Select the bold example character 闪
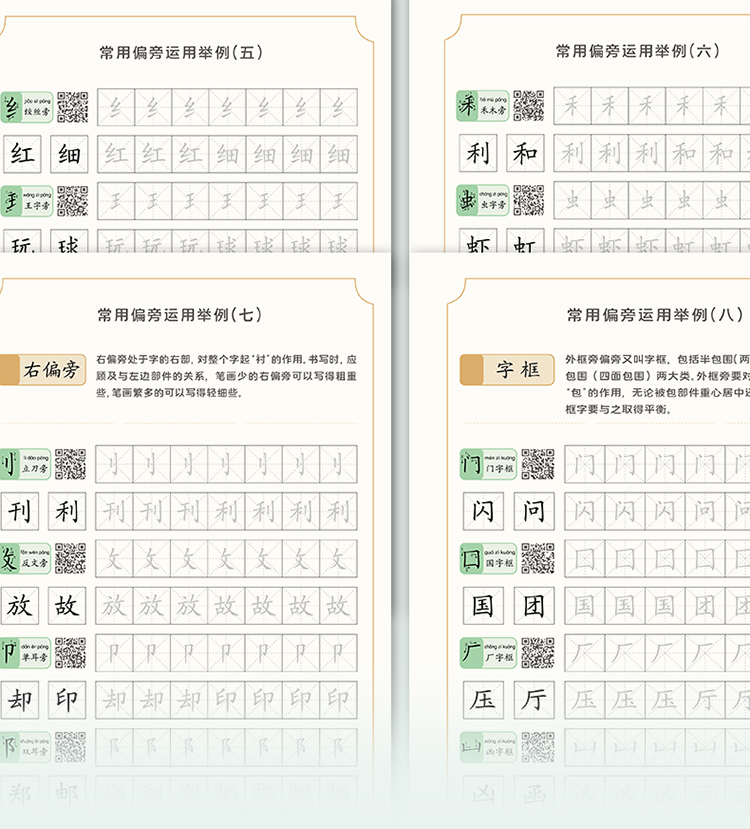Image resolution: width=750 pixels, height=829 pixels. click(x=483, y=511)
